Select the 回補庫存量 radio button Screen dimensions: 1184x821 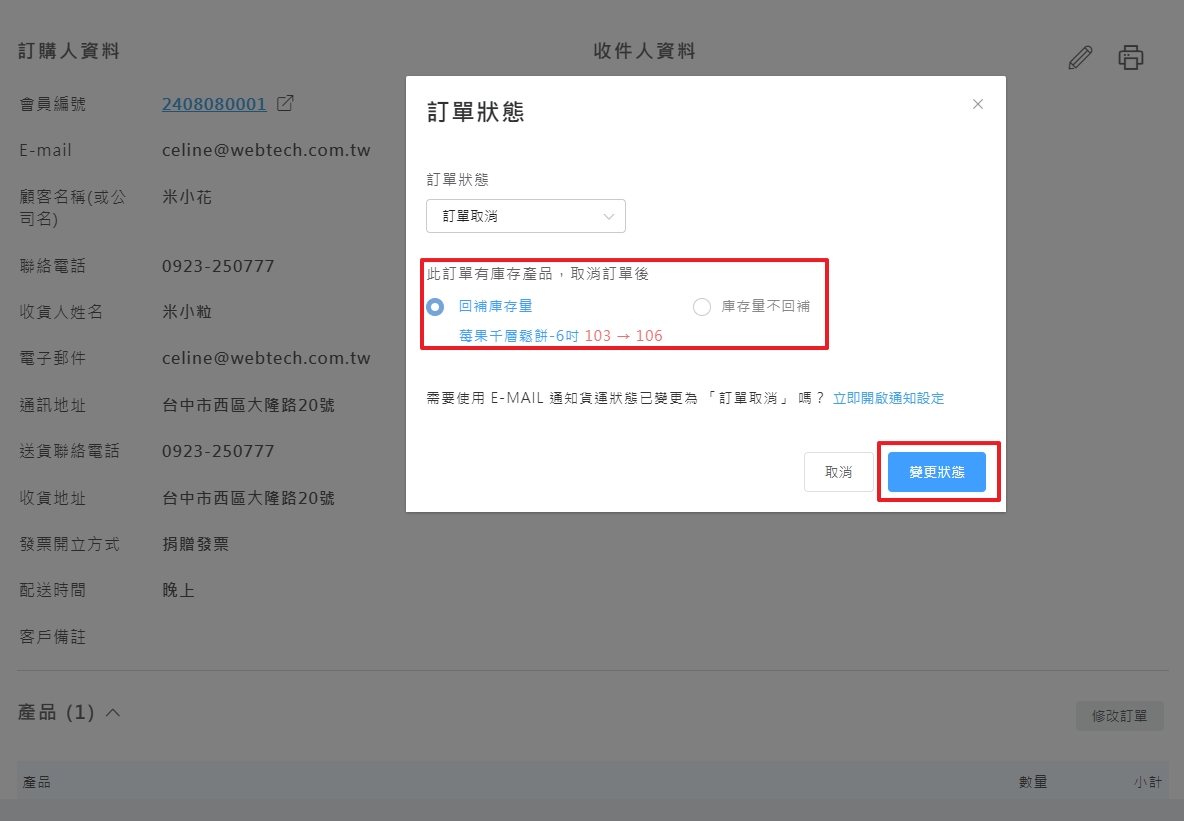(435, 307)
